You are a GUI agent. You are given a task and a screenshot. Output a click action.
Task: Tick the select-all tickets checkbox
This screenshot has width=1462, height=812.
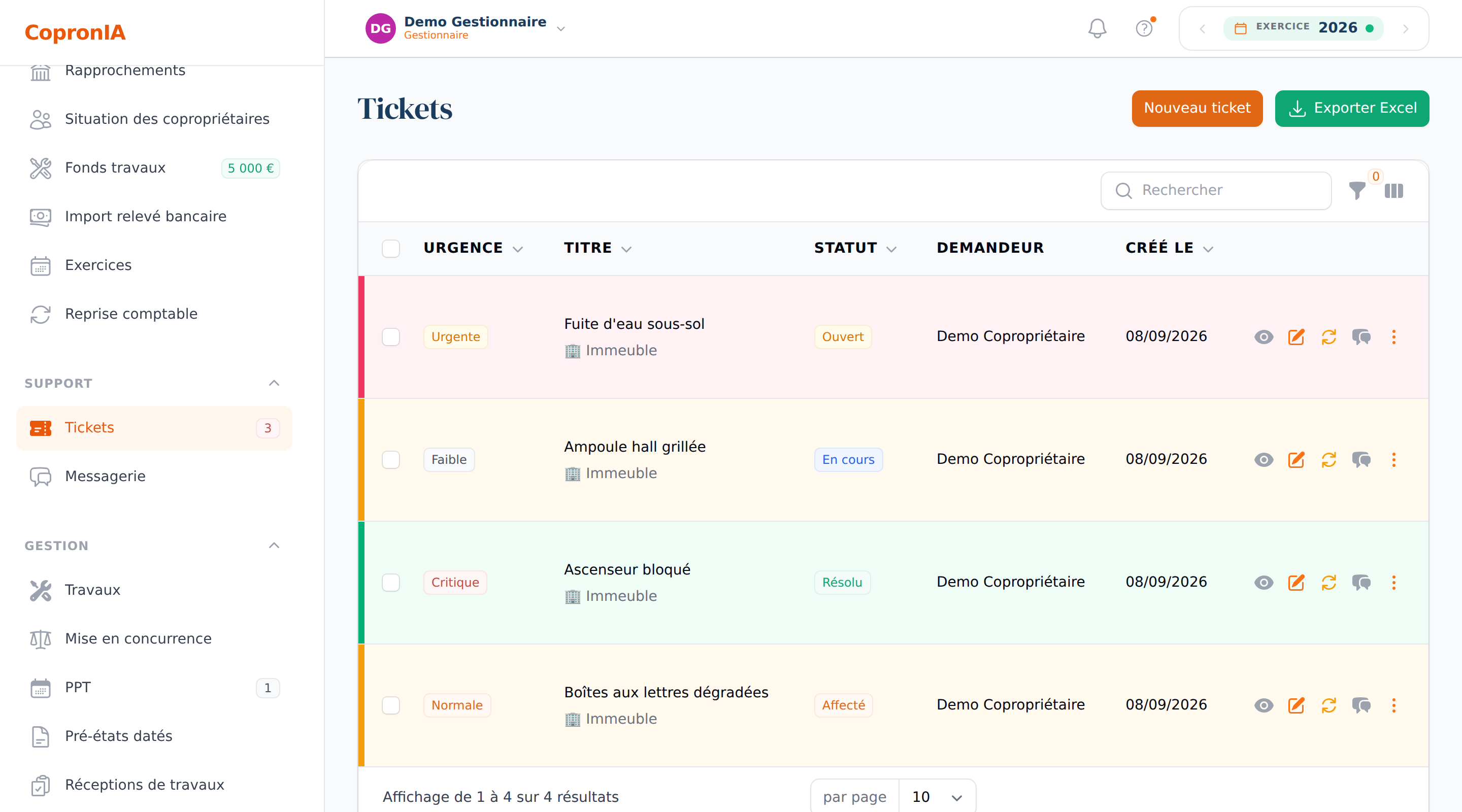pos(391,249)
